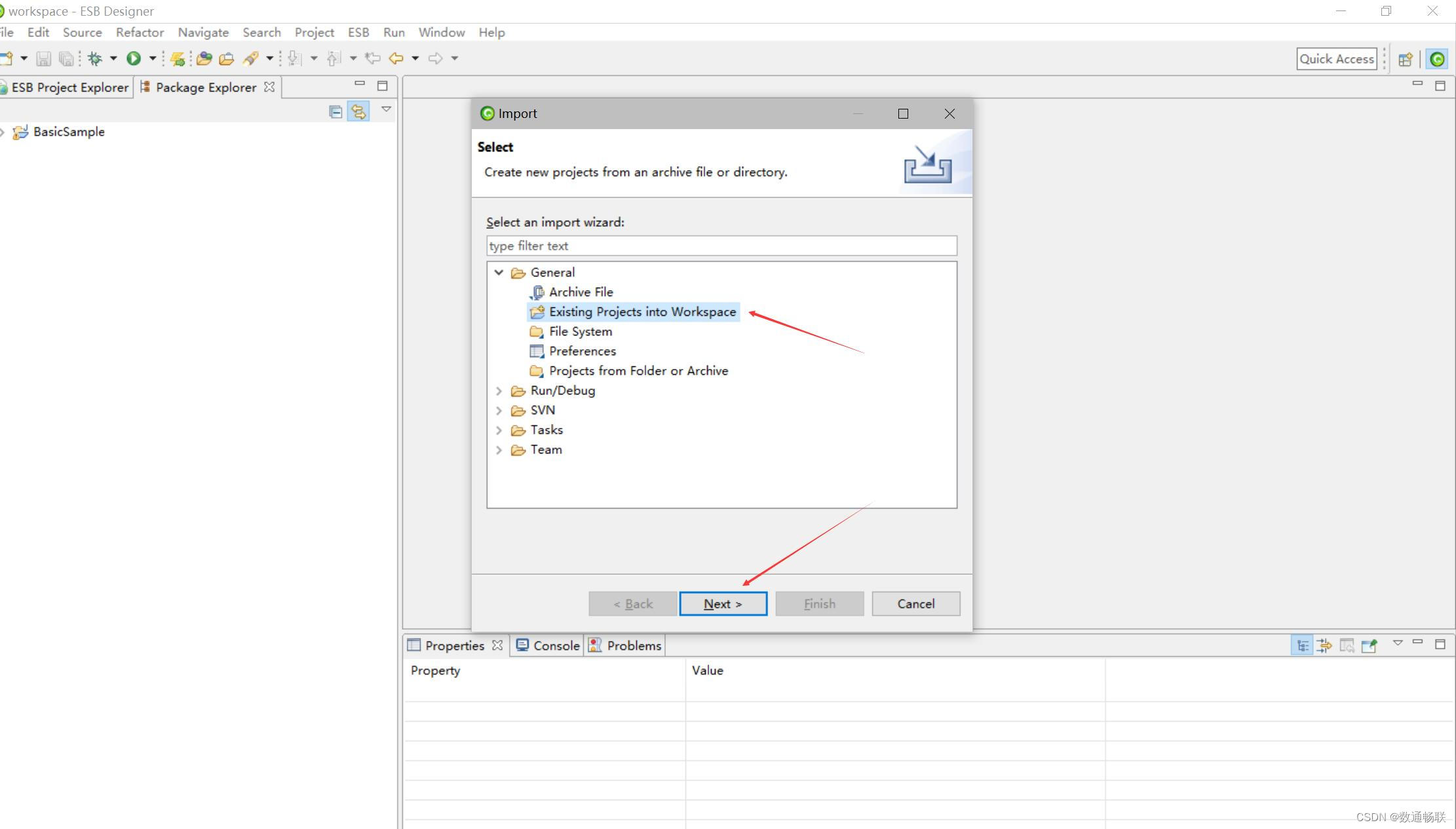This screenshot has height=829, width=1456.
Task: Click the Open Type toolbar icon
Action: [x=204, y=58]
